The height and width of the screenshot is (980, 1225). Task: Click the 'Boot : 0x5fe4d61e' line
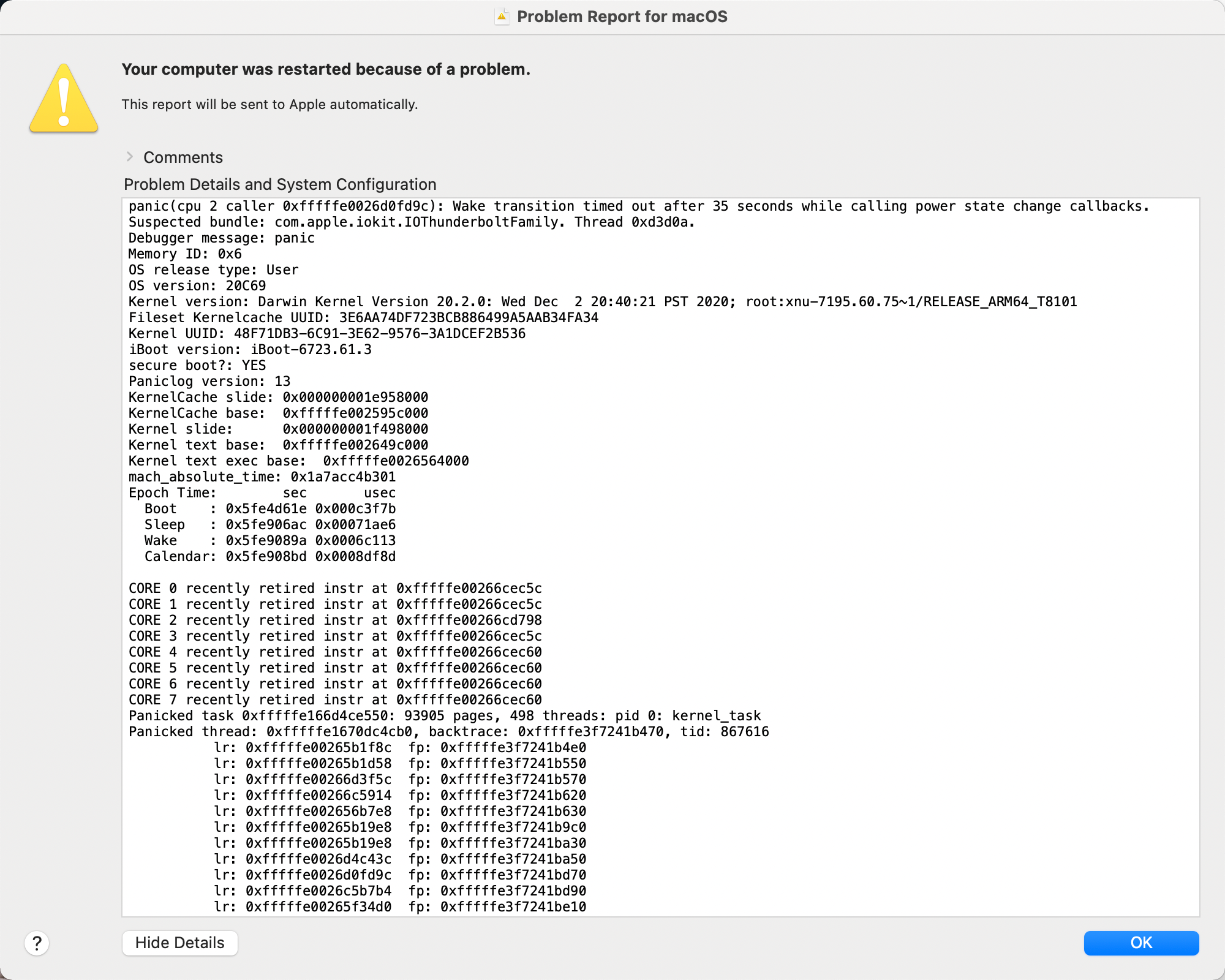coord(270,509)
